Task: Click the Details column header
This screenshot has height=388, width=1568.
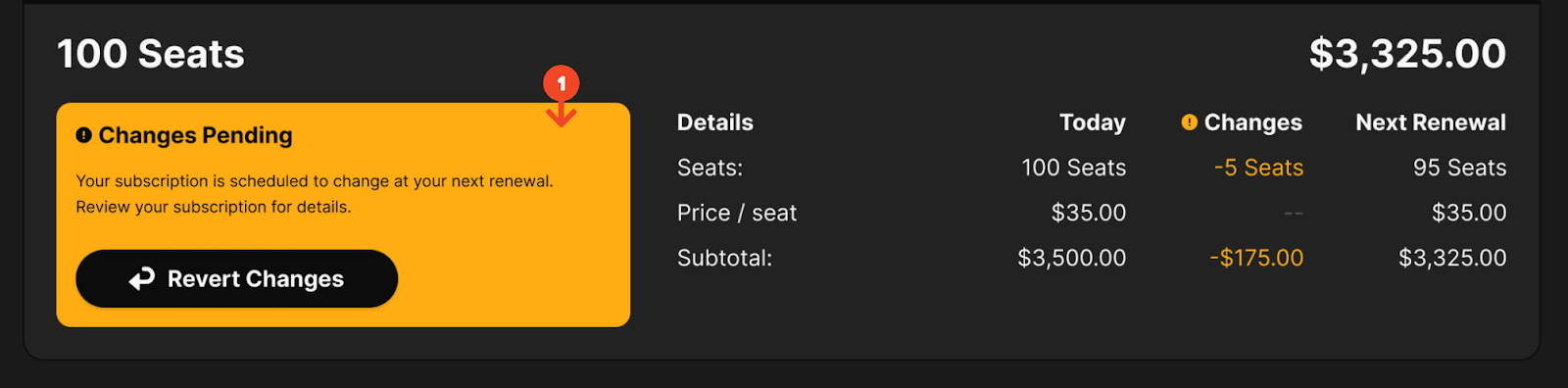Action: click(x=715, y=122)
